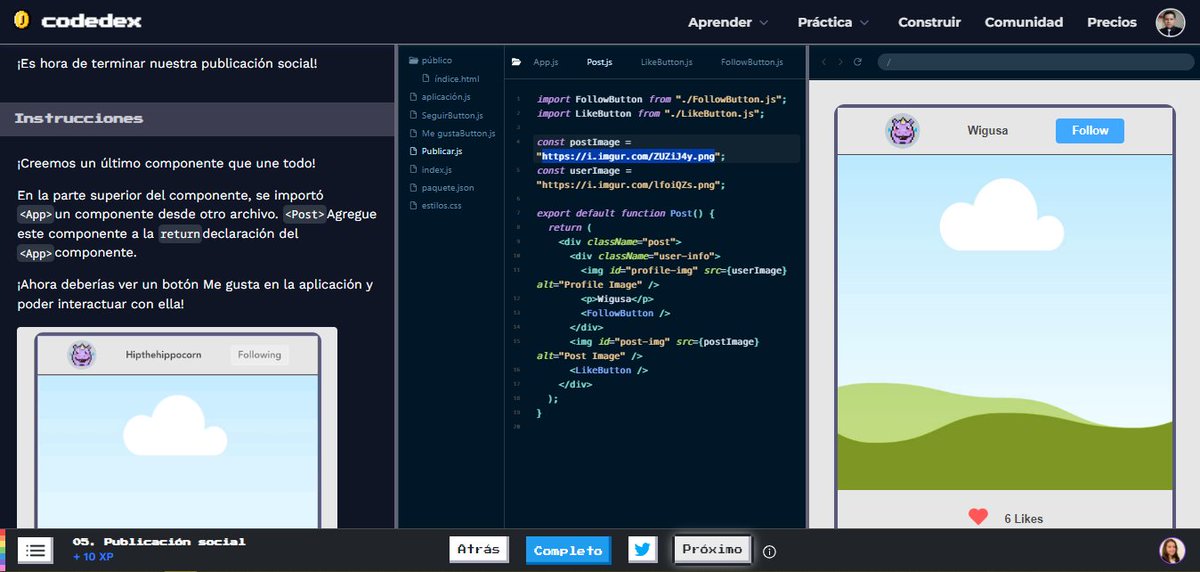Image resolution: width=1200 pixels, height=572 pixels.
Task: Share on Twitter with the bird icon
Action: [643, 549]
